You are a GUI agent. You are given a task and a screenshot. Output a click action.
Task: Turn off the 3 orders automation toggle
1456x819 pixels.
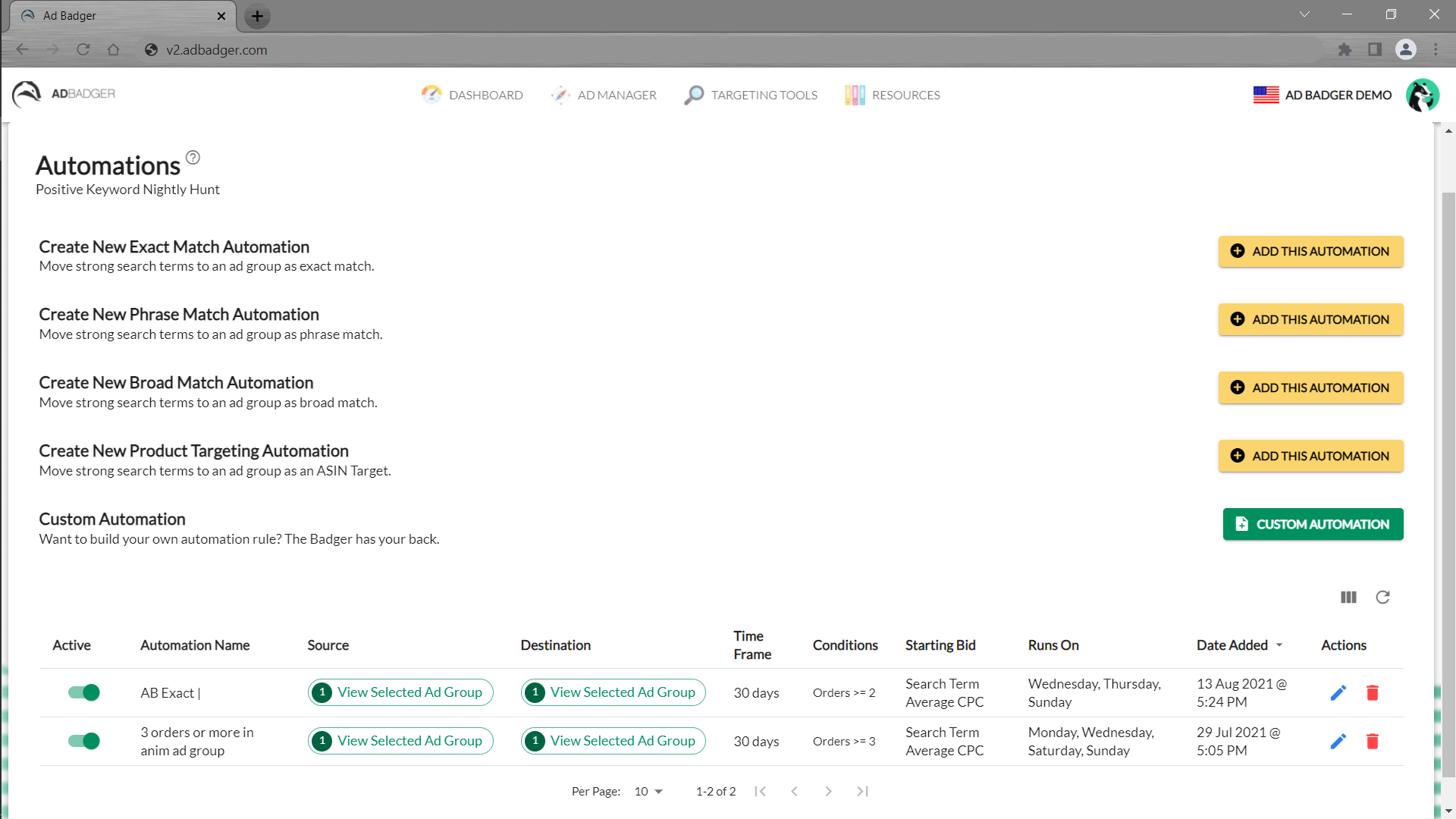pyautogui.click(x=83, y=741)
